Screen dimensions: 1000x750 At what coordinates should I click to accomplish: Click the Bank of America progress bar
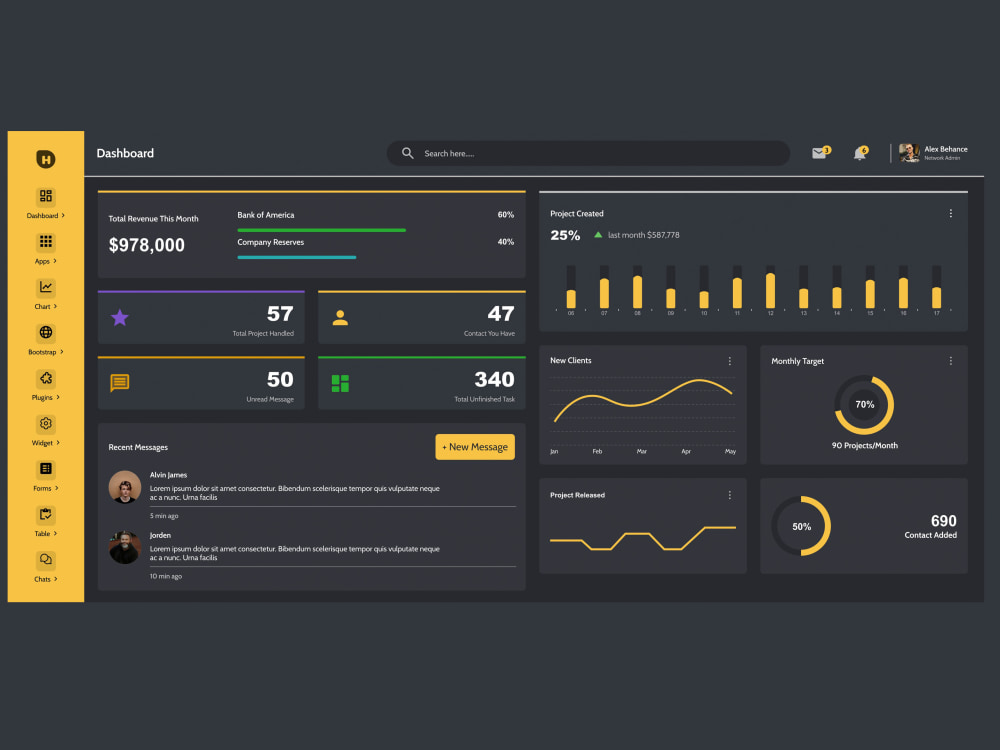tap(321, 230)
